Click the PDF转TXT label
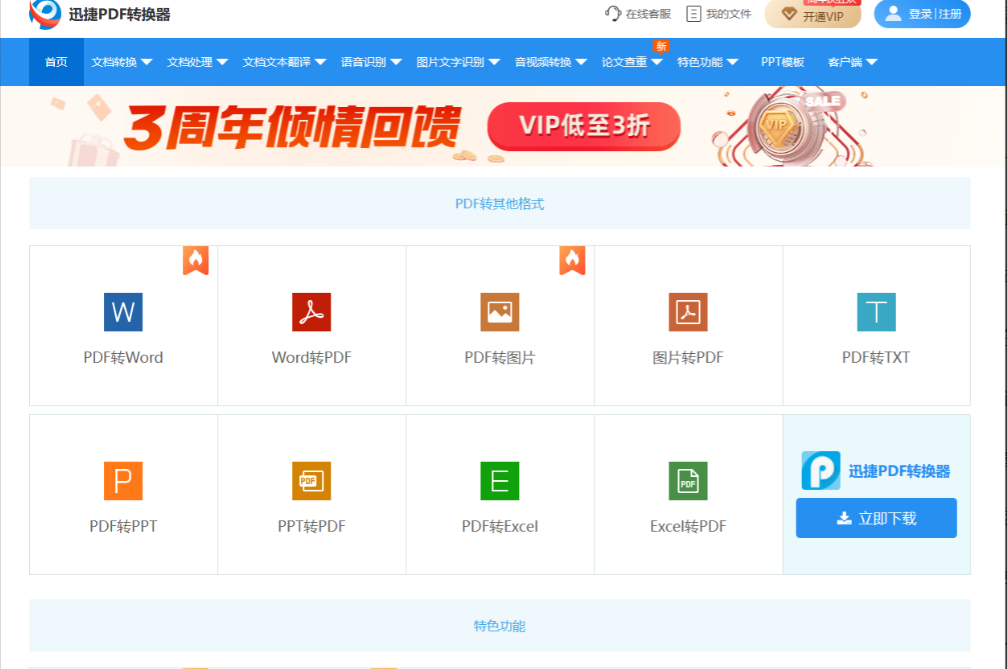This screenshot has height=669, width=1007. 876,358
